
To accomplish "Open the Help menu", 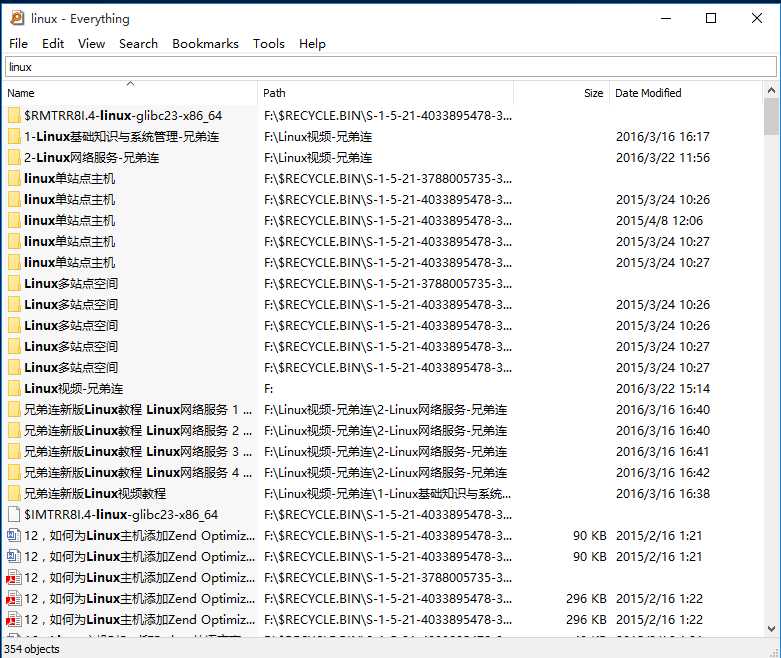I will pos(312,44).
